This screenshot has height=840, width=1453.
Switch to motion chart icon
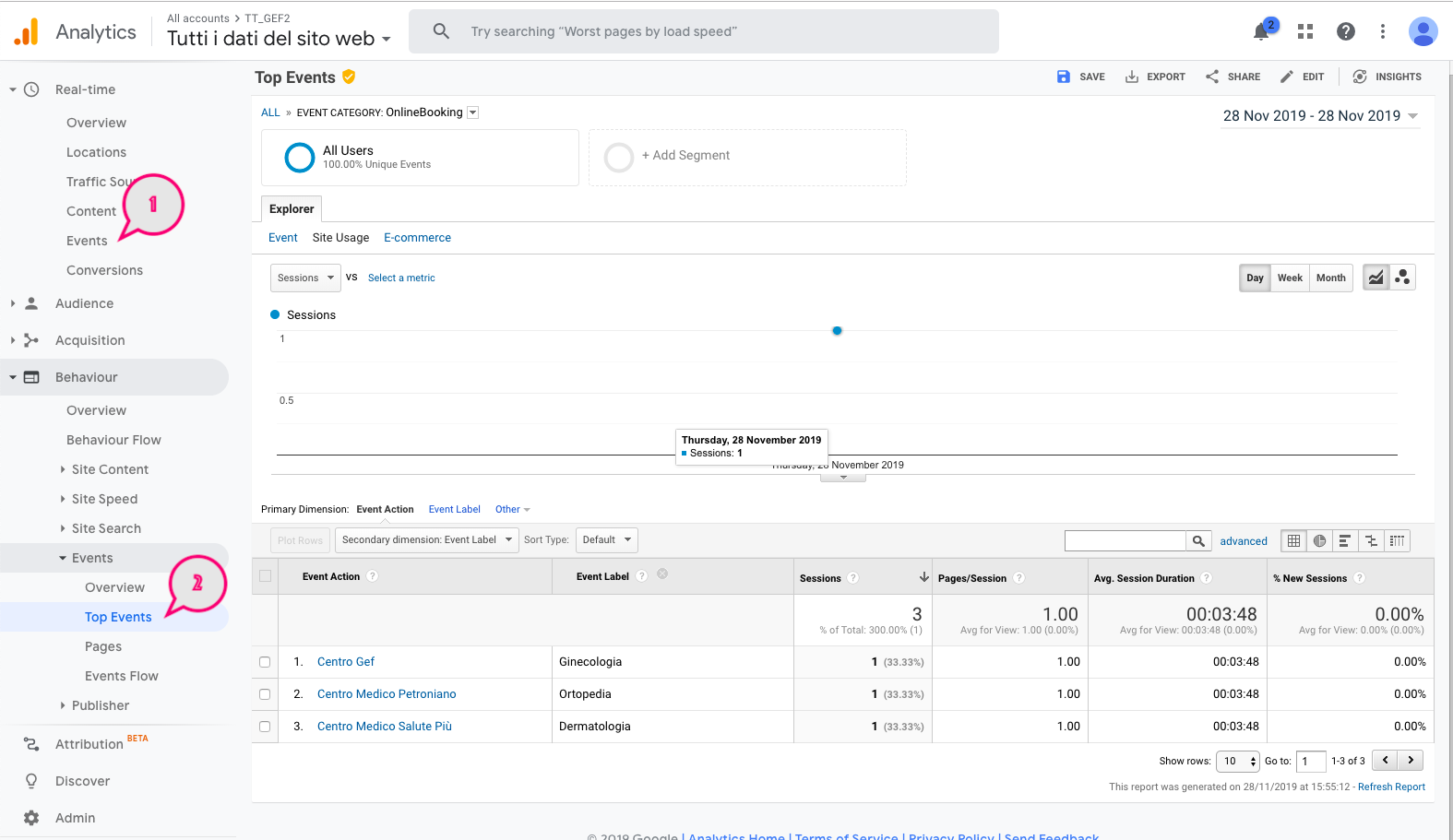click(x=1402, y=278)
